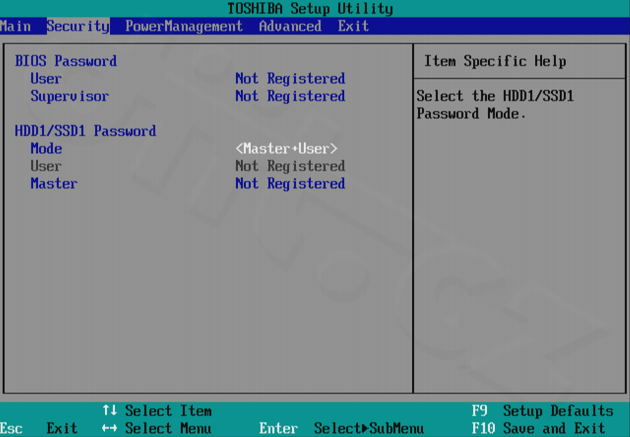Screen dimensions: 630x437
Task: Open the Exit tab
Action: tap(353, 27)
